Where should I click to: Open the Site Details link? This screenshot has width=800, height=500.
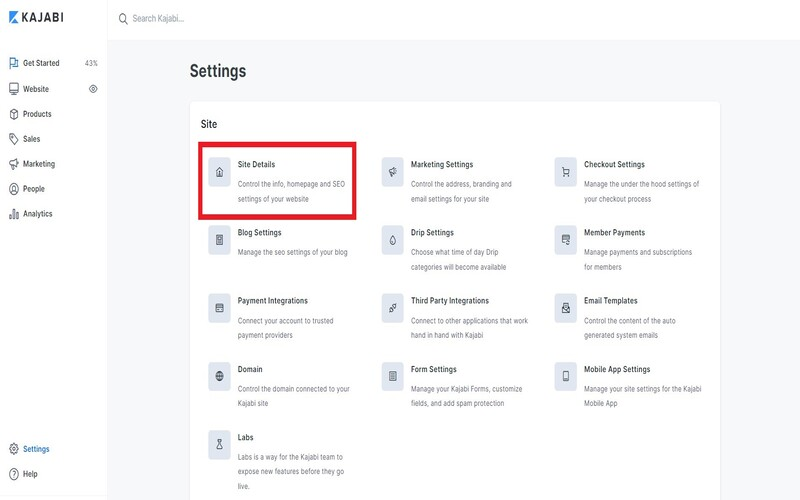point(256,164)
